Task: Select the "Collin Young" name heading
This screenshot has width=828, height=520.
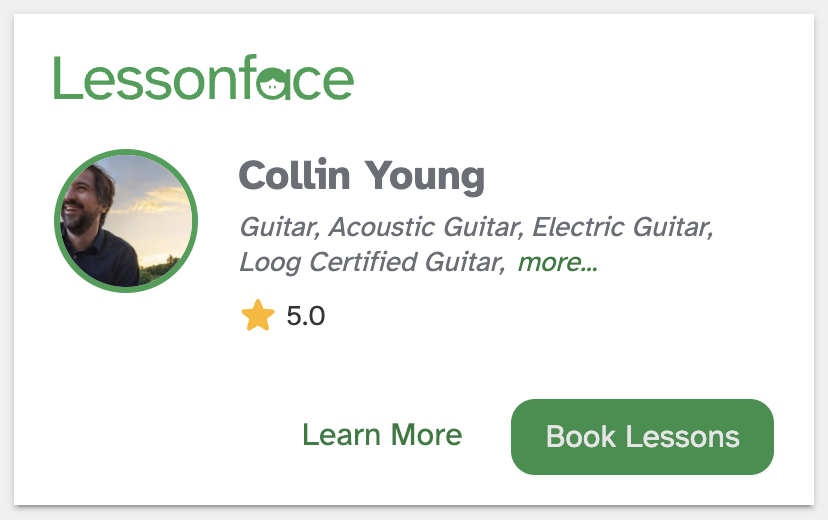Action: tap(361, 176)
